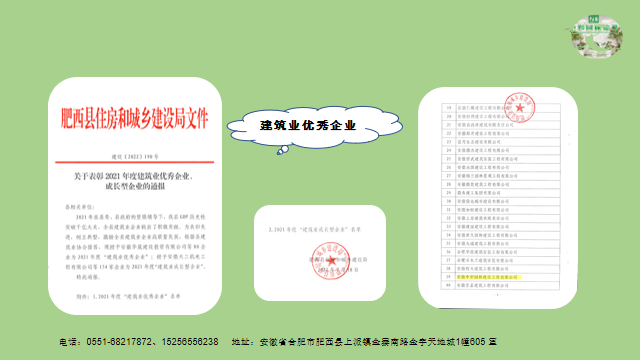Click the round company logo in the corner
This screenshot has height=360, width=640.
595,36
